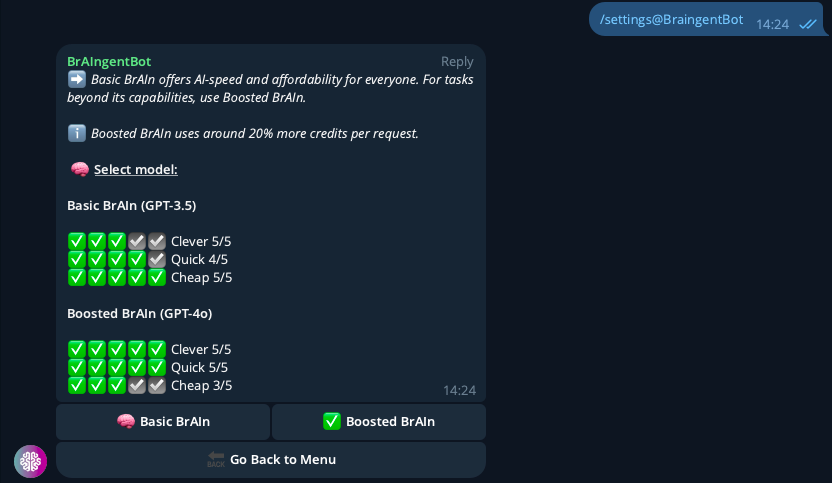Click the last gray checkmark in Boosted Cheap rating

157,385
